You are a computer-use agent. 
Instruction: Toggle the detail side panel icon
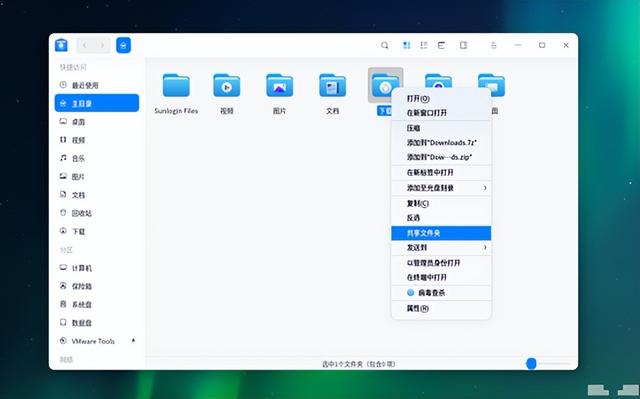[463, 45]
